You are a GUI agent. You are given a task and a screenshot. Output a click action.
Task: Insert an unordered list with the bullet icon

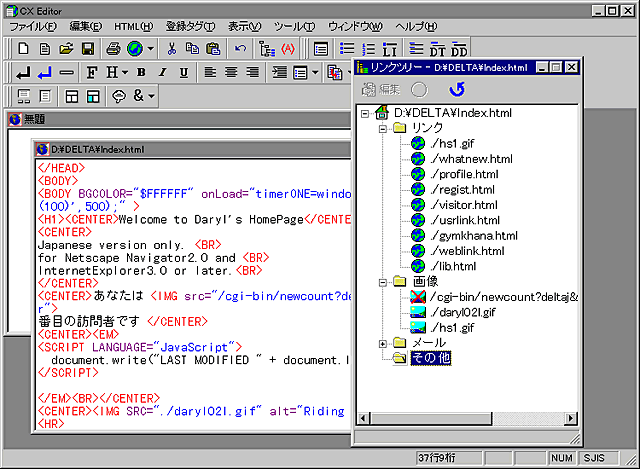(347, 49)
